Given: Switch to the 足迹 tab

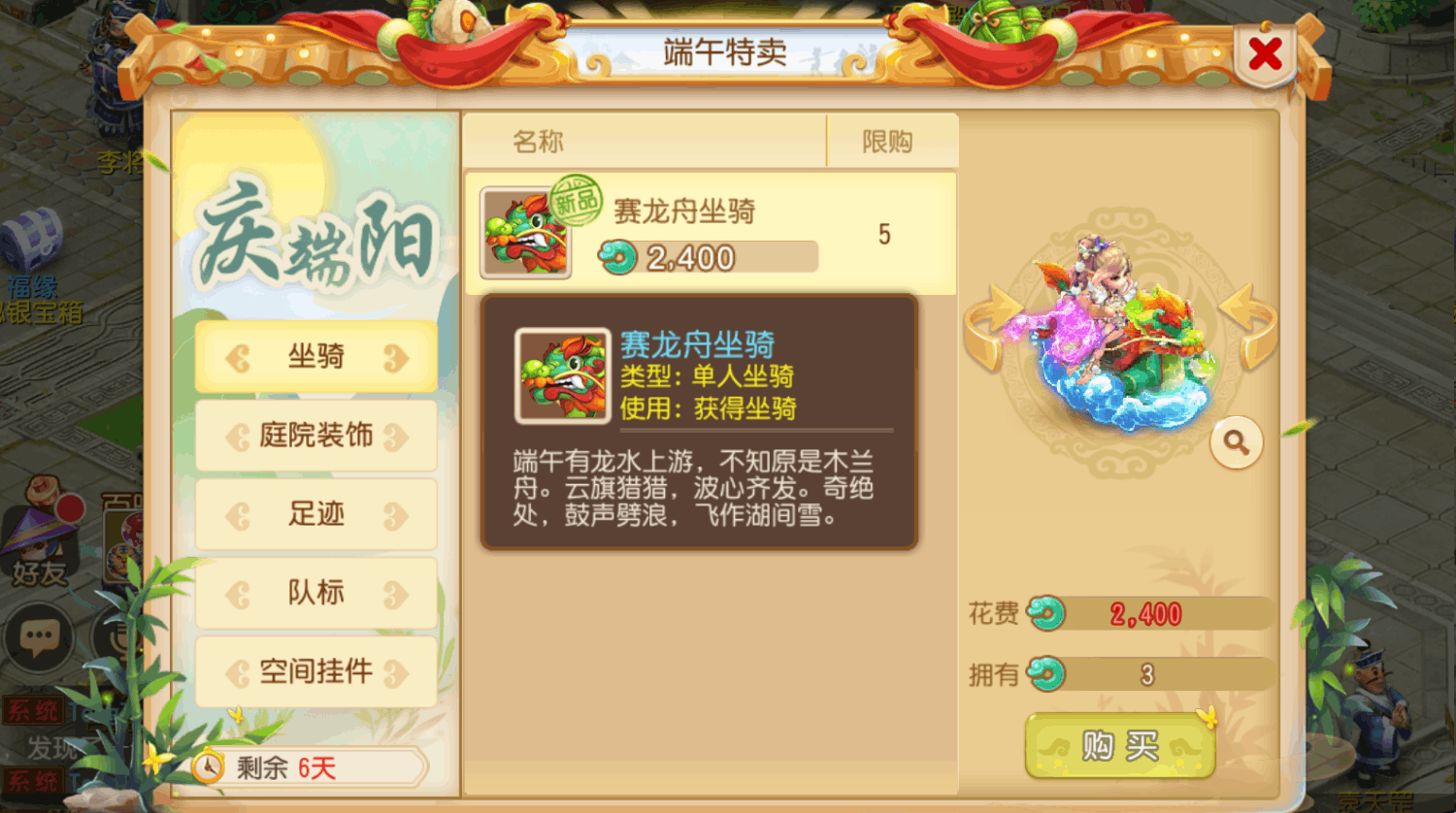Looking at the screenshot, I should coord(316,514).
